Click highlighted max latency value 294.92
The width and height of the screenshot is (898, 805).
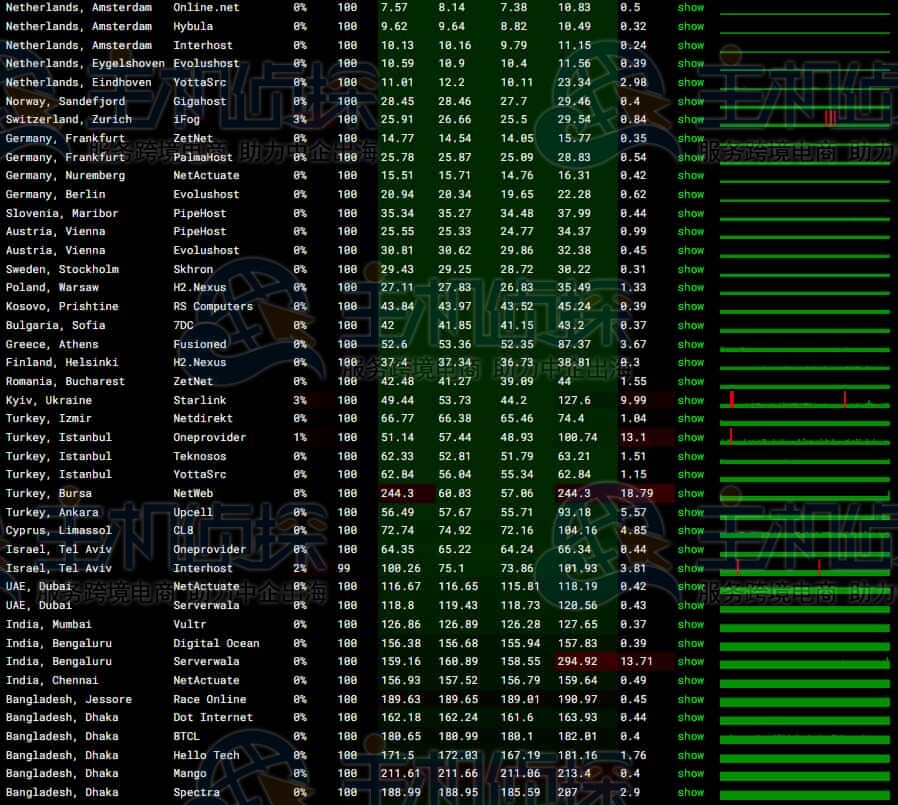pyautogui.click(x=577, y=662)
